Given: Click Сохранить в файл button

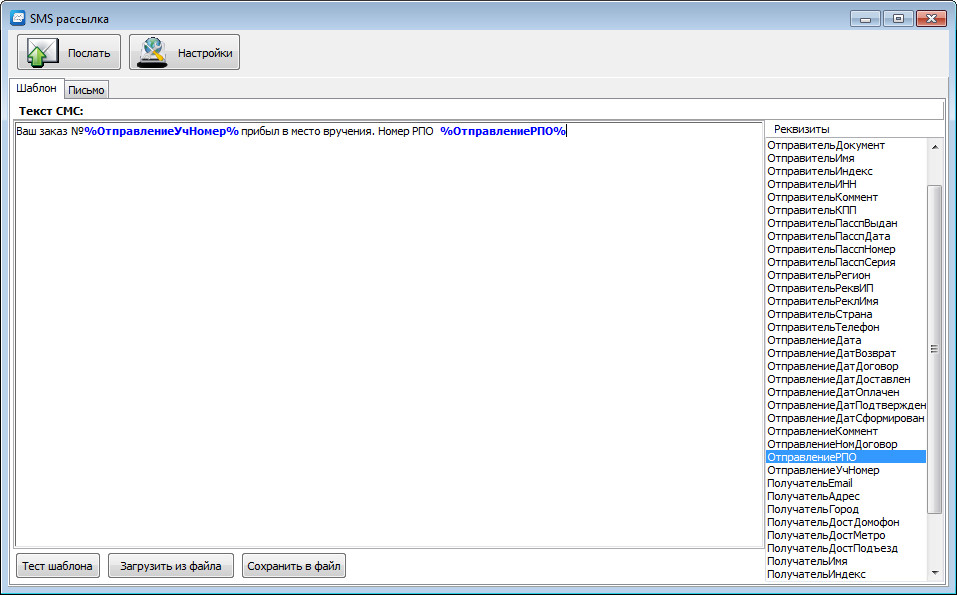Looking at the screenshot, I should [294, 566].
